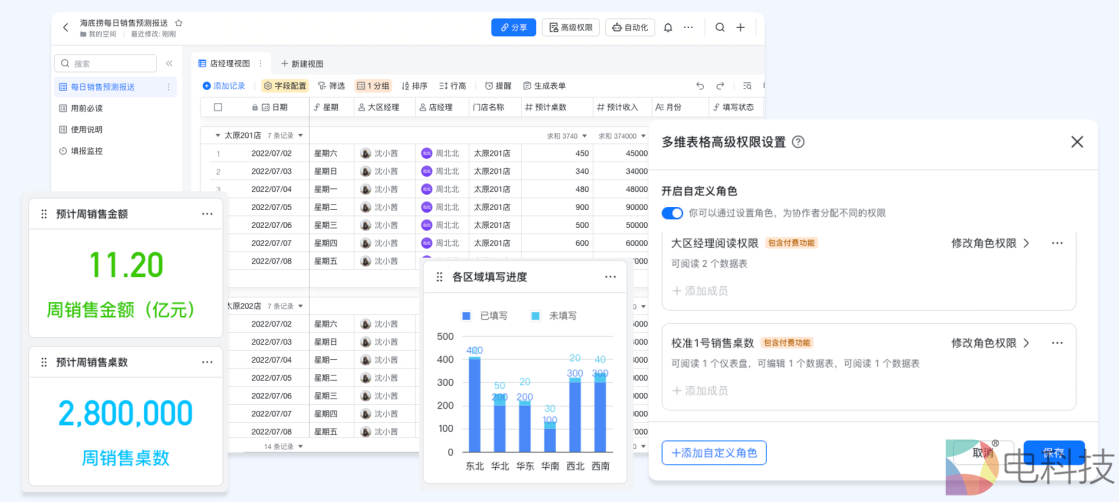Screen dimensions: 1119x502
Task: Open 1 分组 grouping option
Action: (373, 86)
